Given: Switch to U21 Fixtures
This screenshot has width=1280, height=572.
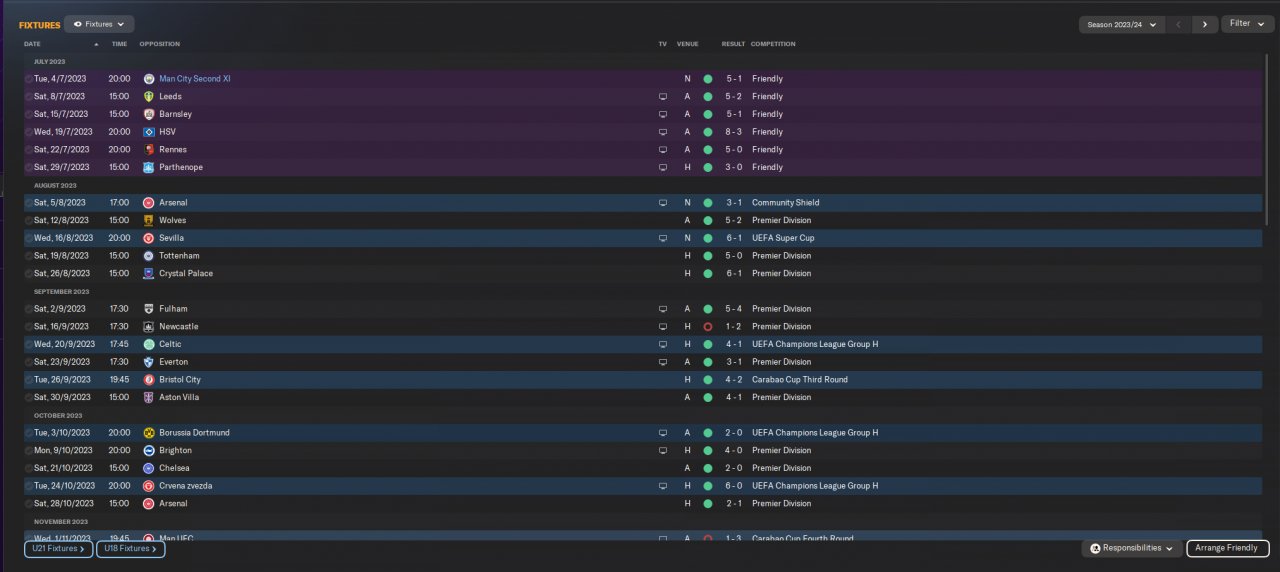Looking at the screenshot, I should tap(58, 548).
